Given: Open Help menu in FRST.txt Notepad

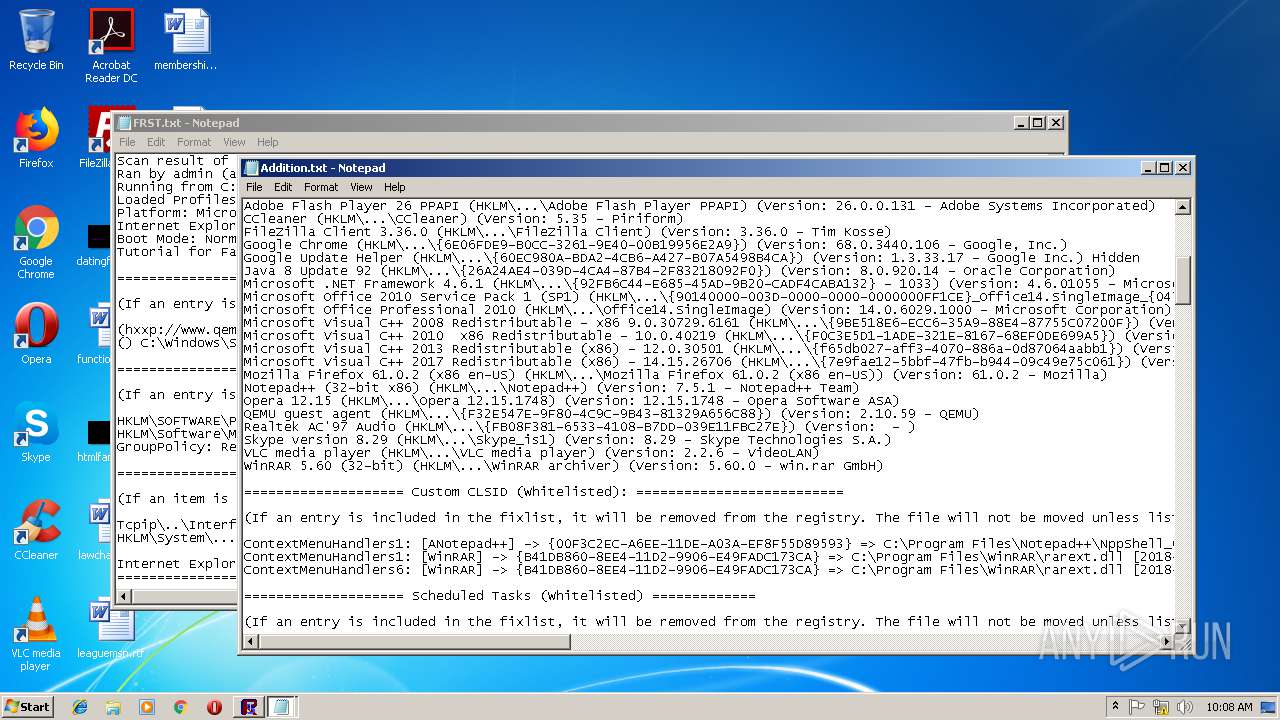Looking at the screenshot, I should pyautogui.click(x=268, y=142).
